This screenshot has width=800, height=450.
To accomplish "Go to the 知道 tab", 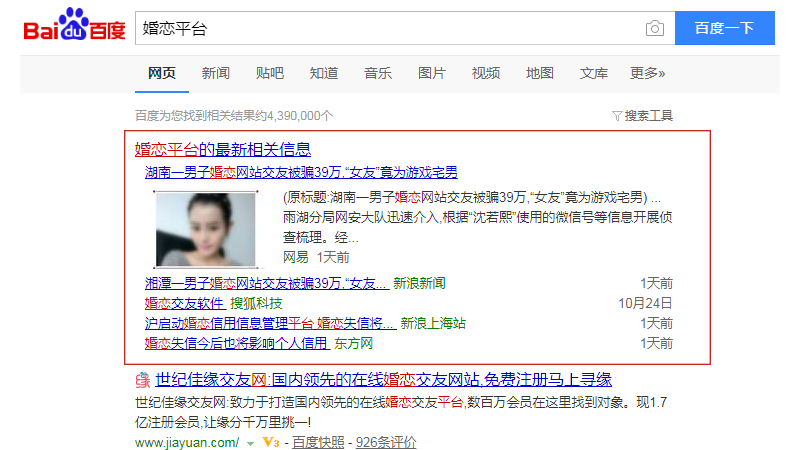I will point(324,73).
